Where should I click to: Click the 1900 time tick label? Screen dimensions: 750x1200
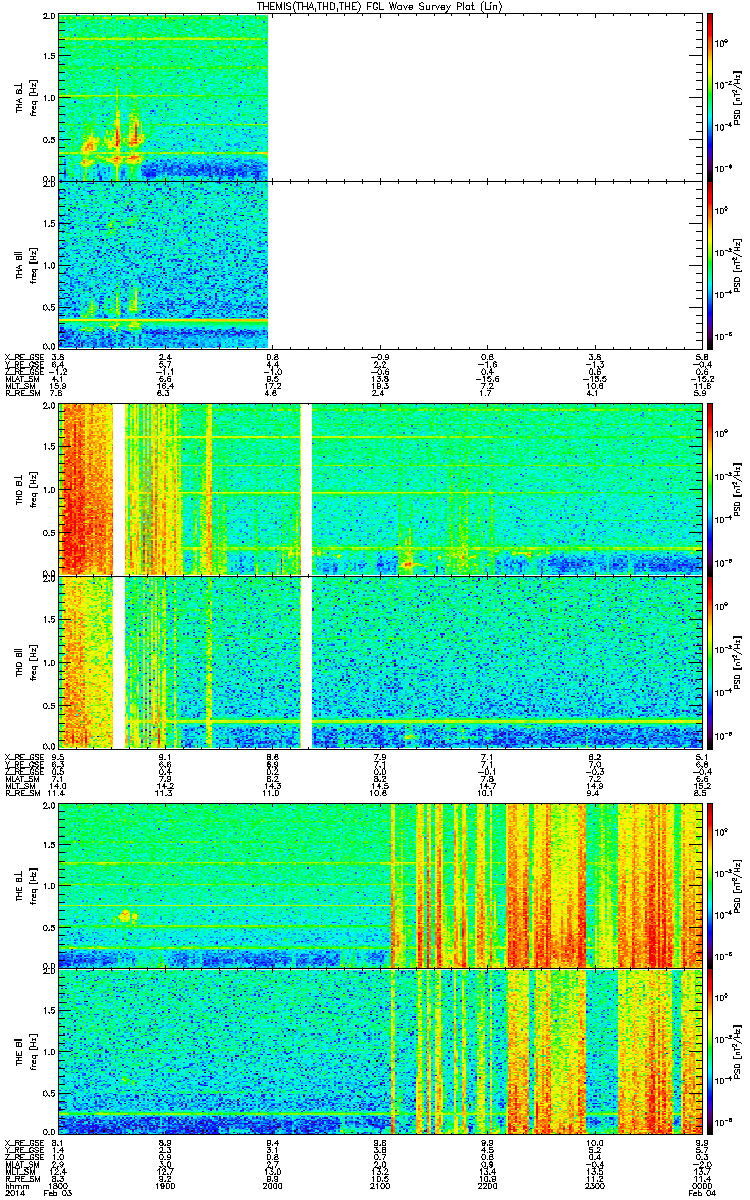tap(166, 1184)
